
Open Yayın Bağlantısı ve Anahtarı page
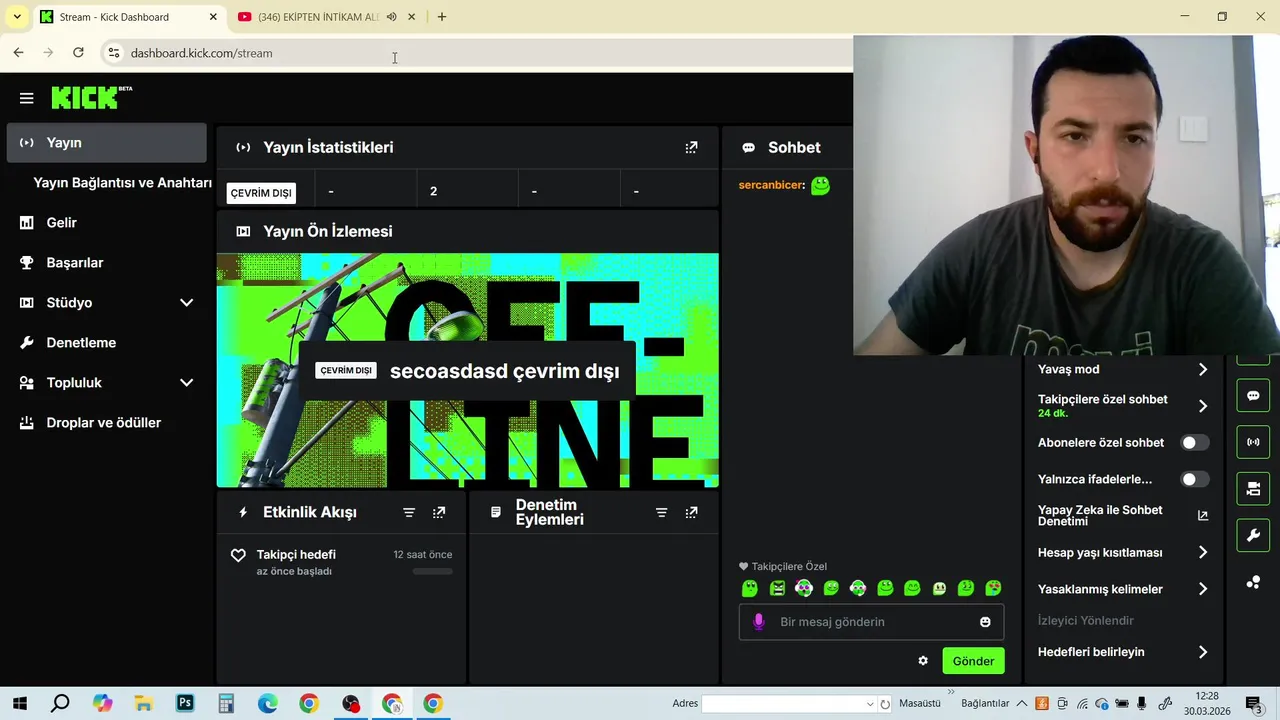(x=122, y=183)
